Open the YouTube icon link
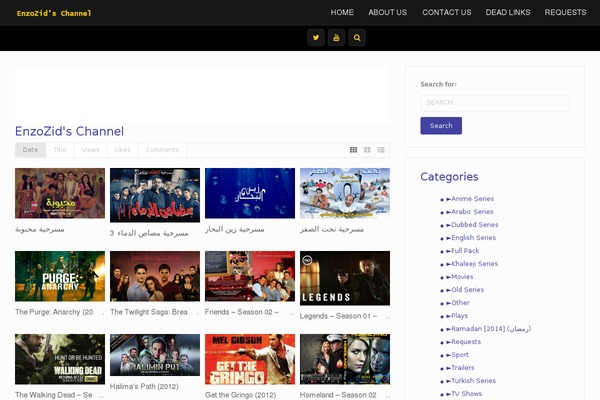The height and width of the screenshot is (400, 600). (x=336, y=38)
